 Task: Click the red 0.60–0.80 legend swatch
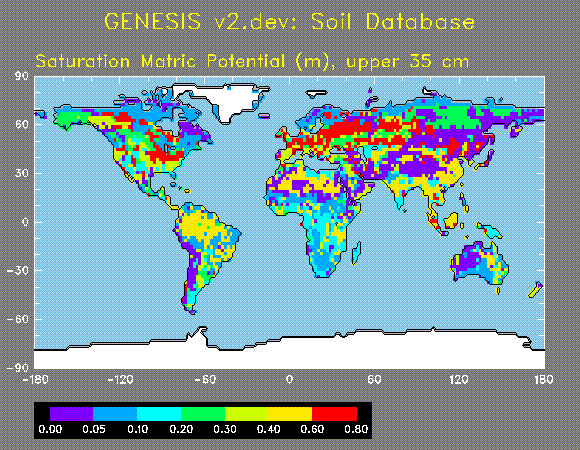click(x=334, y=414)
